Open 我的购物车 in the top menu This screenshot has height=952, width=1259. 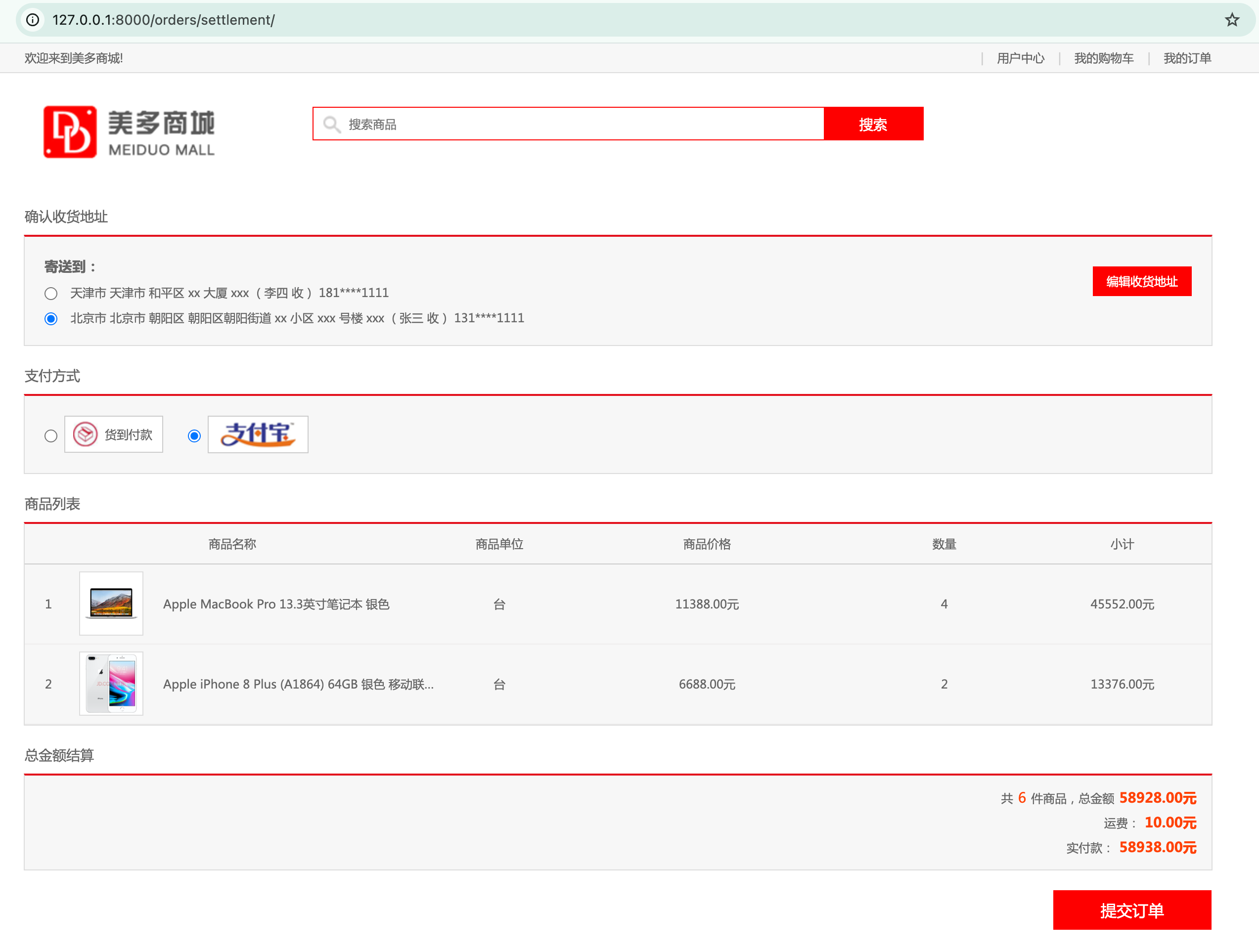click(x=1104, y=58)
